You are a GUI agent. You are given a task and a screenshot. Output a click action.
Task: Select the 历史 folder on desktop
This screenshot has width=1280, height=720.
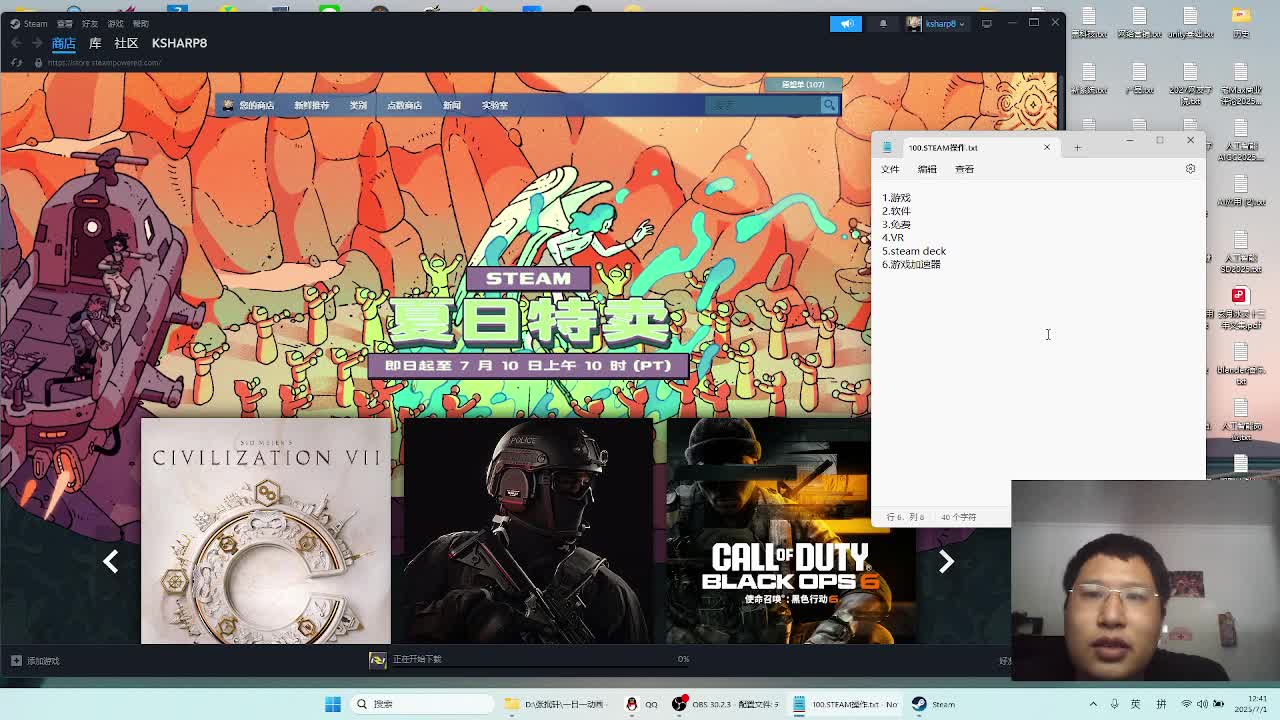[x=1240, y=22]
